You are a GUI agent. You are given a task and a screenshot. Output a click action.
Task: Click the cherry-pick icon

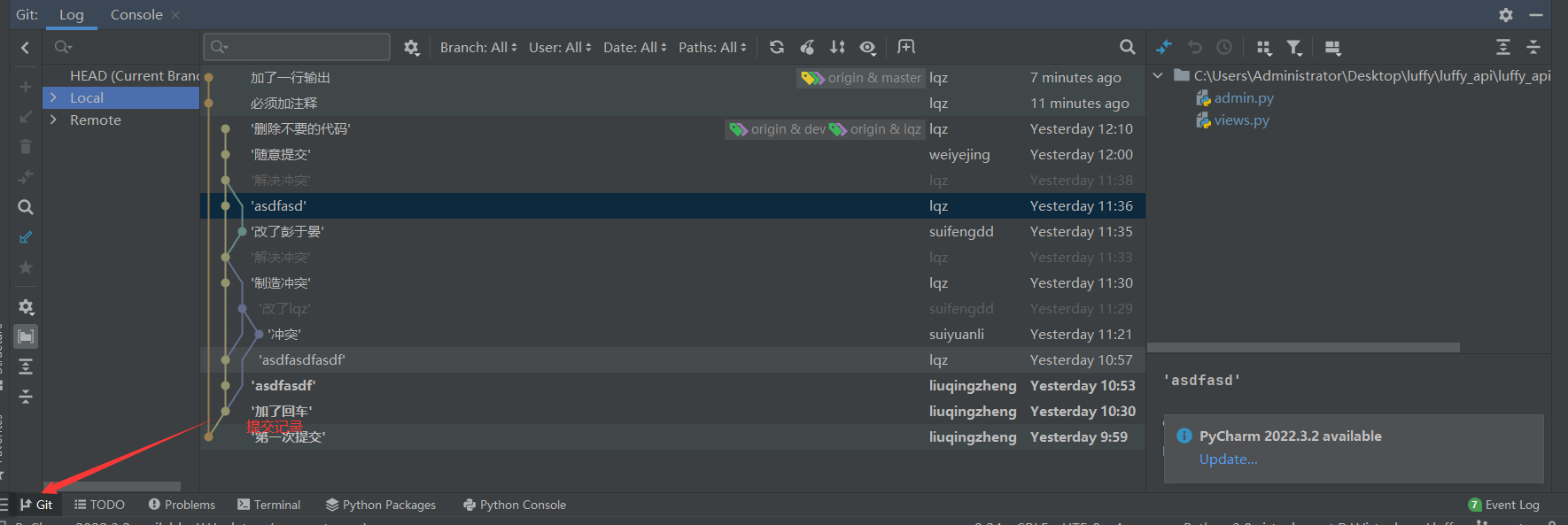(x=807, y=47)
